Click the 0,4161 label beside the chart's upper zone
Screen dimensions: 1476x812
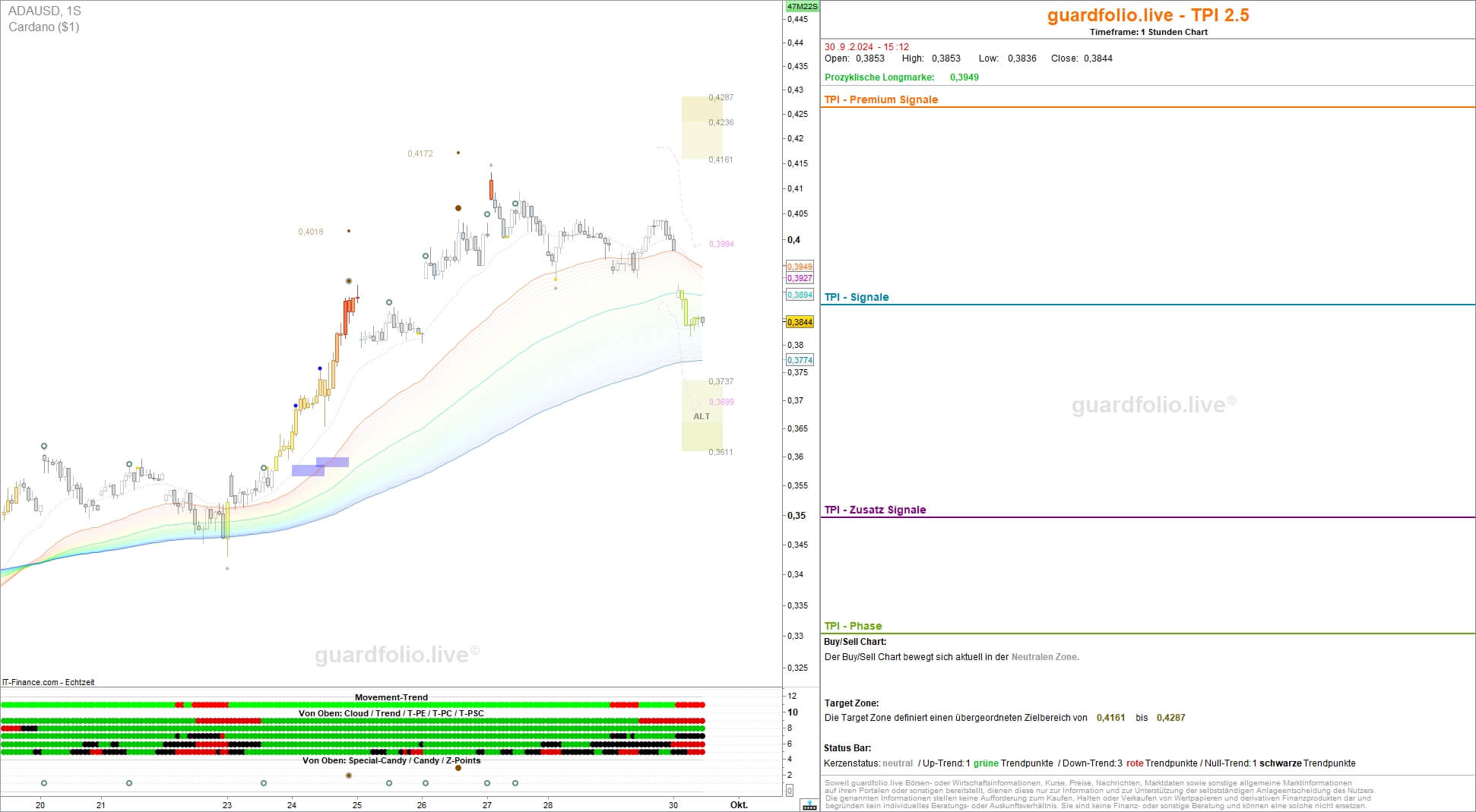tap(721, 160)
